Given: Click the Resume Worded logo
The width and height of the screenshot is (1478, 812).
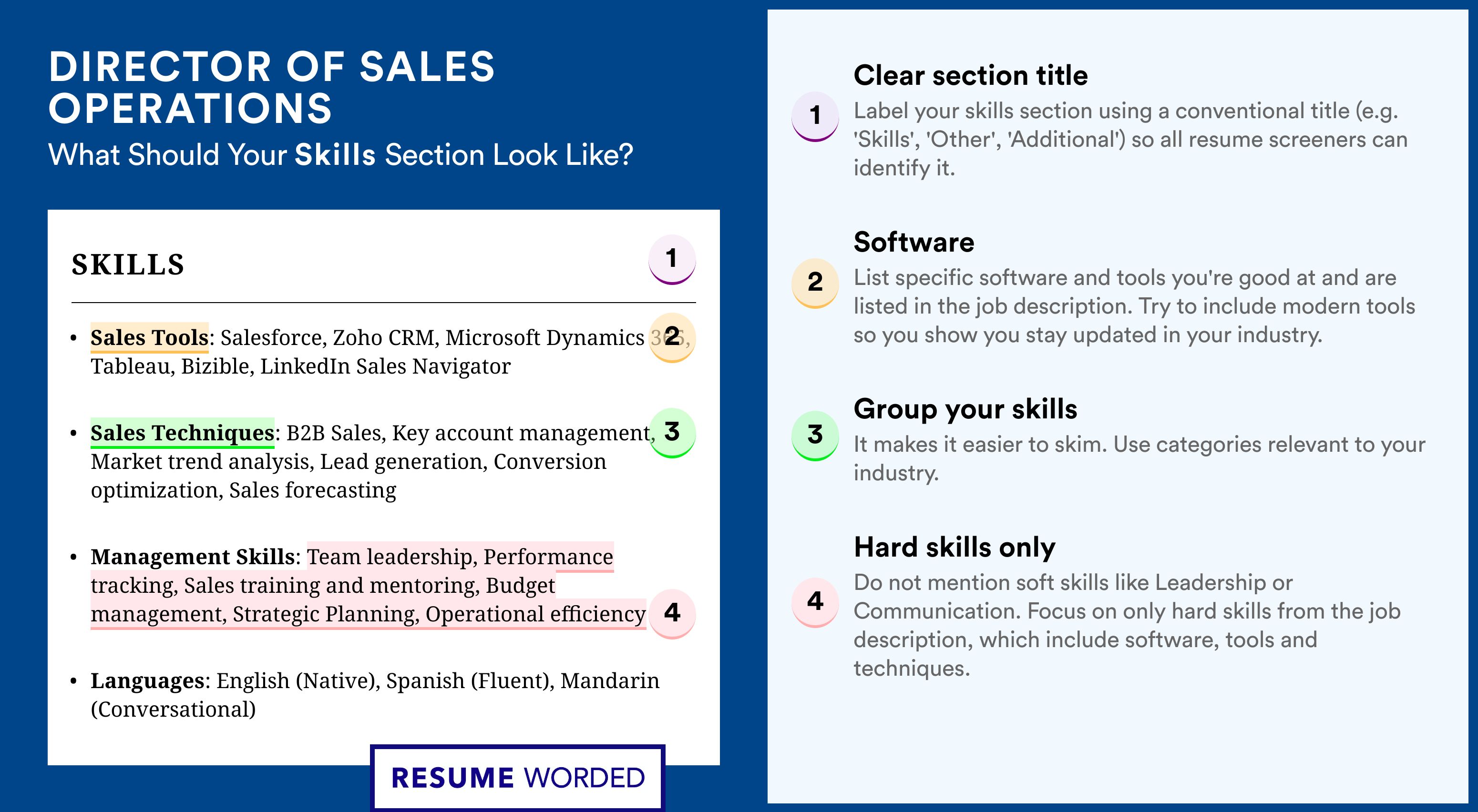Looking at the screenshot, I should 517,778.
